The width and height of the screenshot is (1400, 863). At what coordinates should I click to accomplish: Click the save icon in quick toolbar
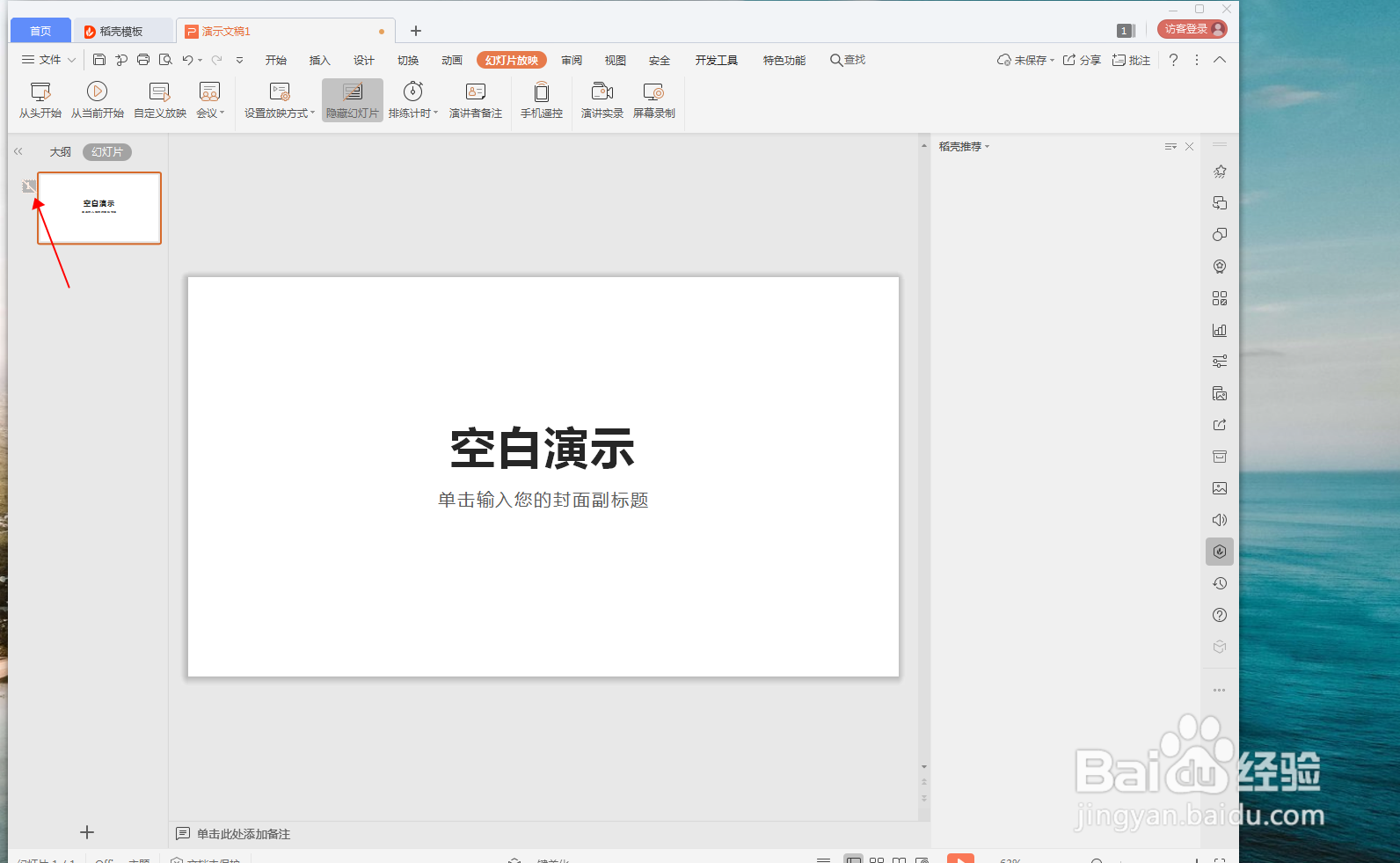tap(99, 60)
